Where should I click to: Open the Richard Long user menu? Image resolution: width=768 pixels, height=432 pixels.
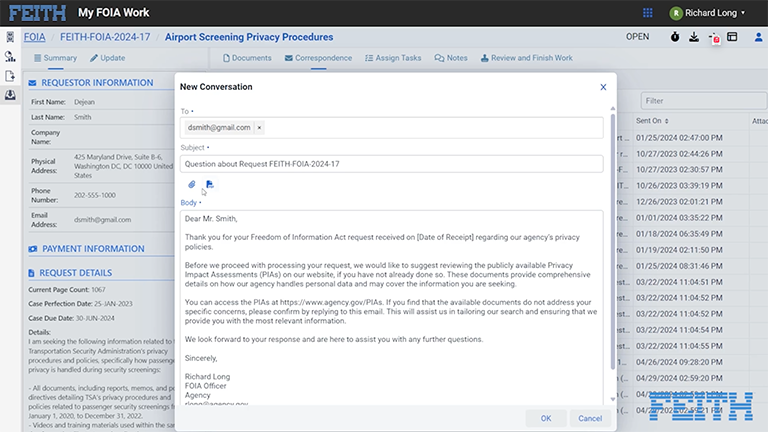point(708,13)
